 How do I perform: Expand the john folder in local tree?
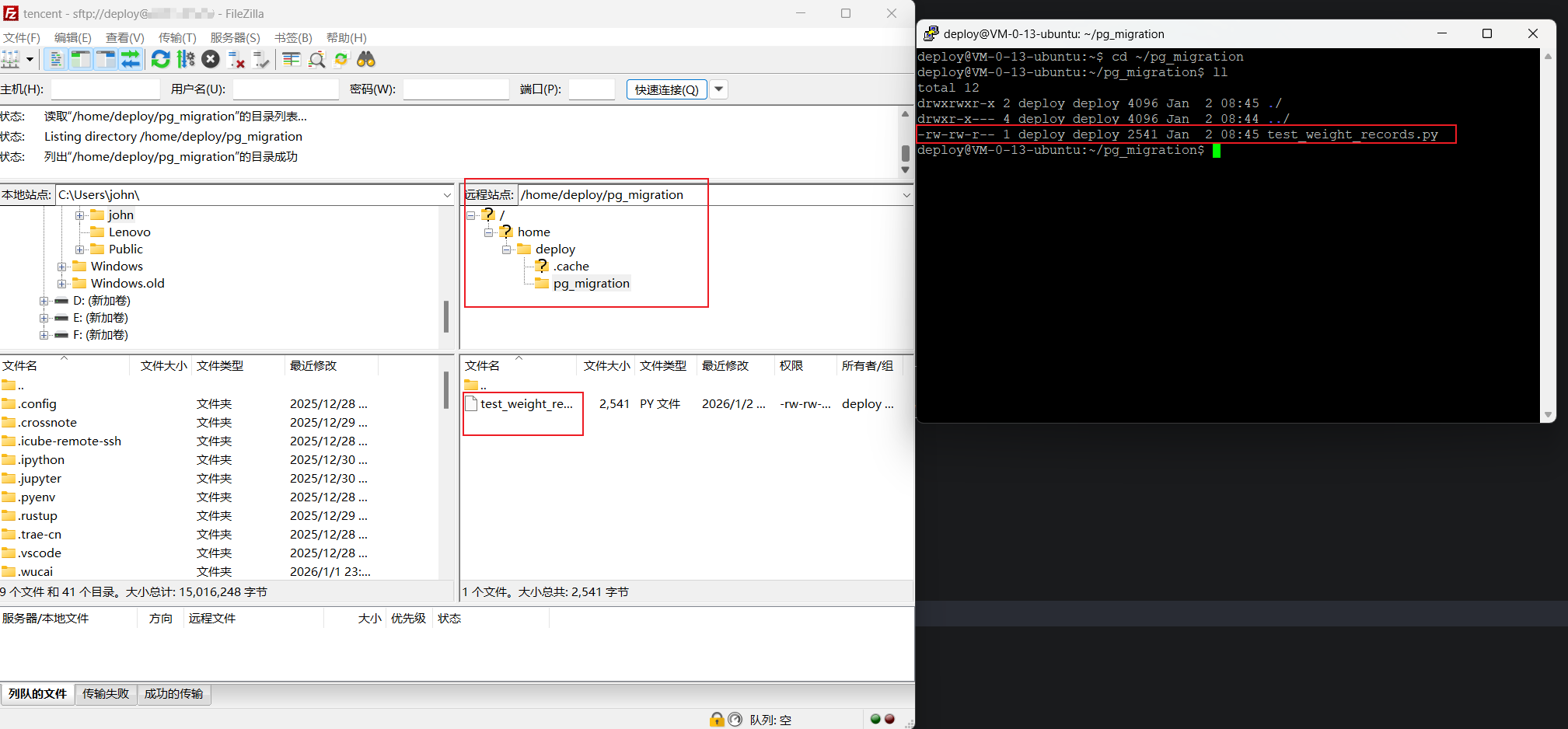79,215
